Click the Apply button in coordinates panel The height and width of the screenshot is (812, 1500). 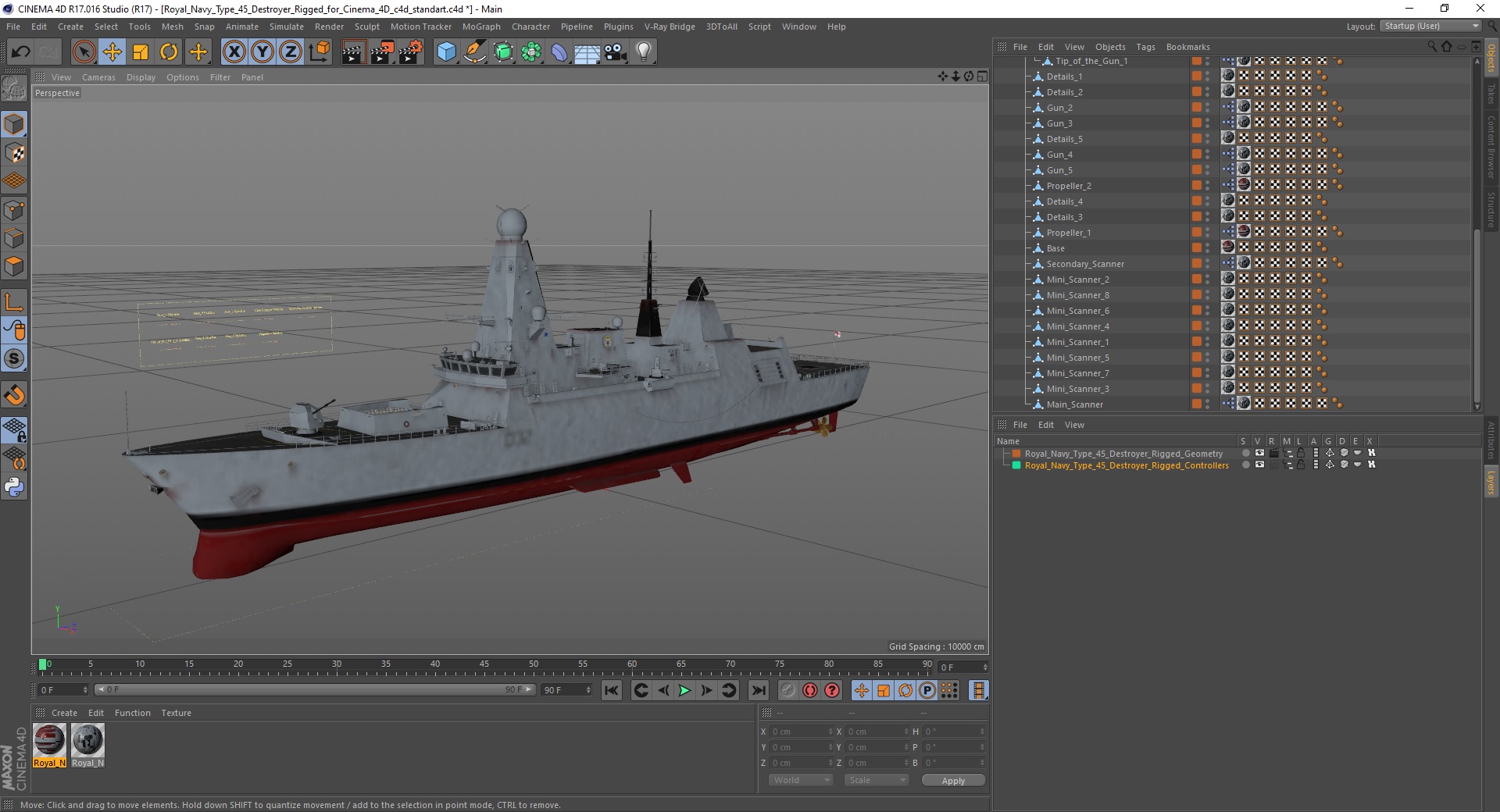pos(953,781)
